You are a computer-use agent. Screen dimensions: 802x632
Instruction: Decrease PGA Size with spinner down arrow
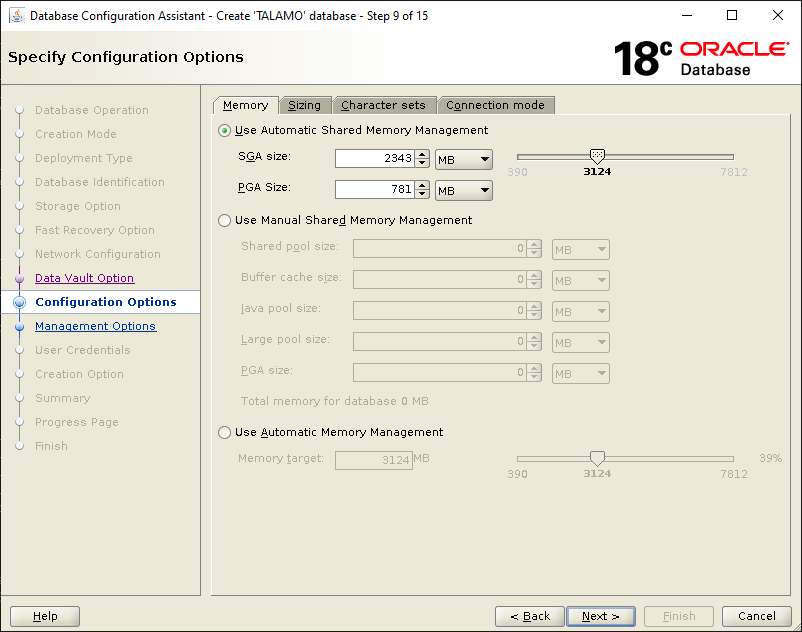coord(422,194)
